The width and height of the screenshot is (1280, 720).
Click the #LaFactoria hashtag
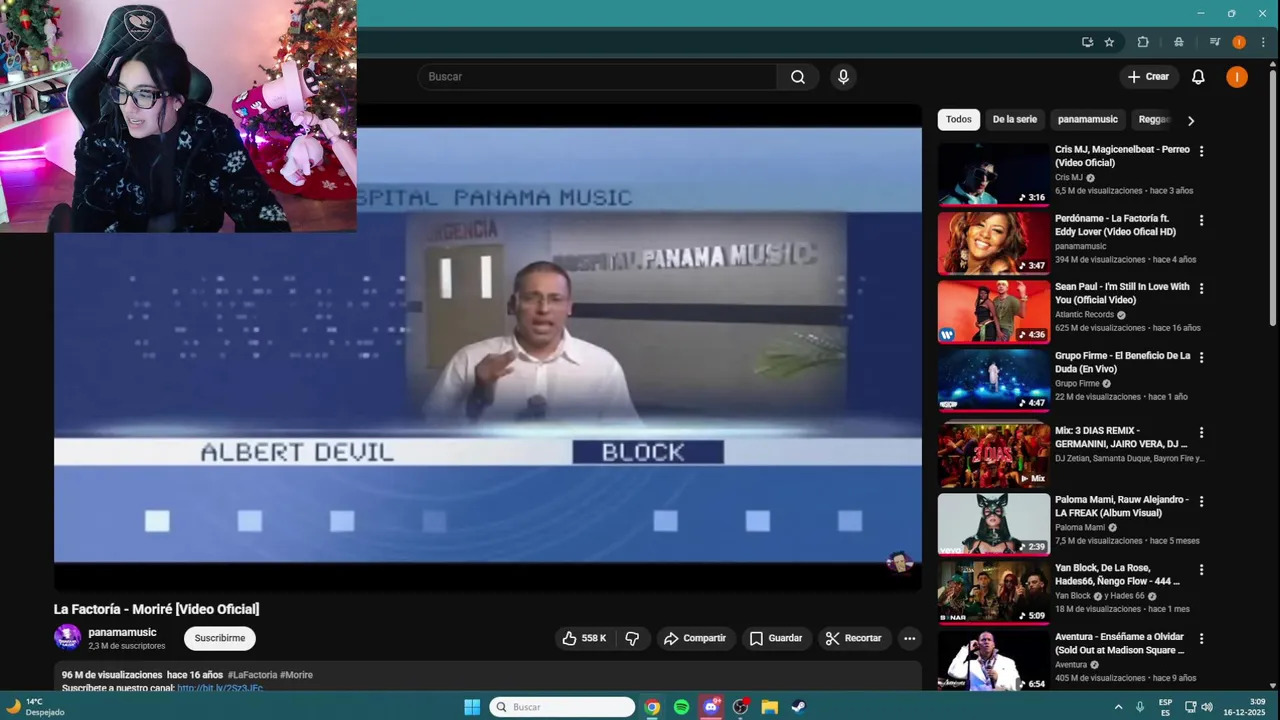click(252, 675)
